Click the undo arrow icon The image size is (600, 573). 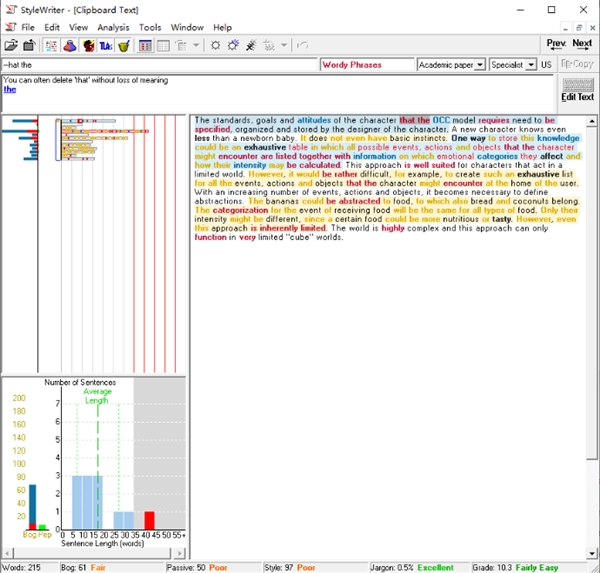(303, 45)
